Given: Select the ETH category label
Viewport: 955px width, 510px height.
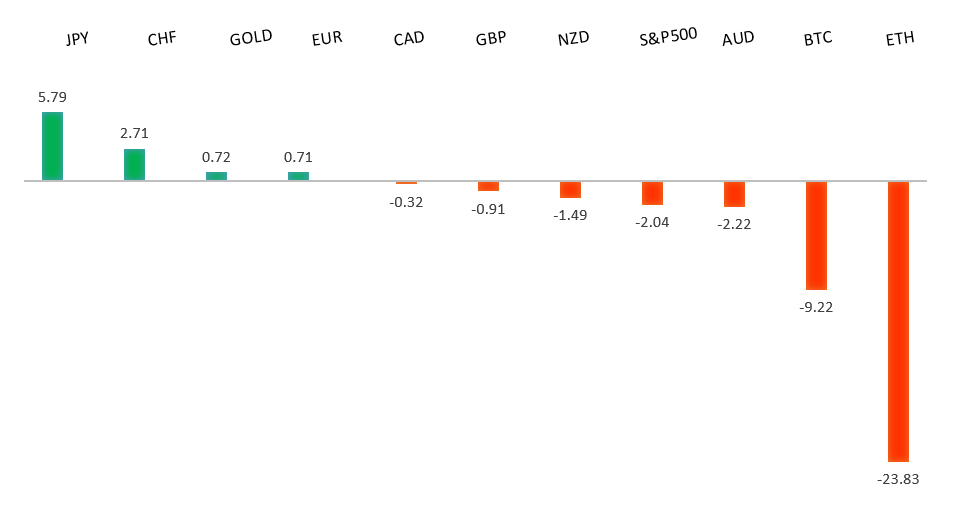Looking at the screenshot, I should [x=900, y=39].
